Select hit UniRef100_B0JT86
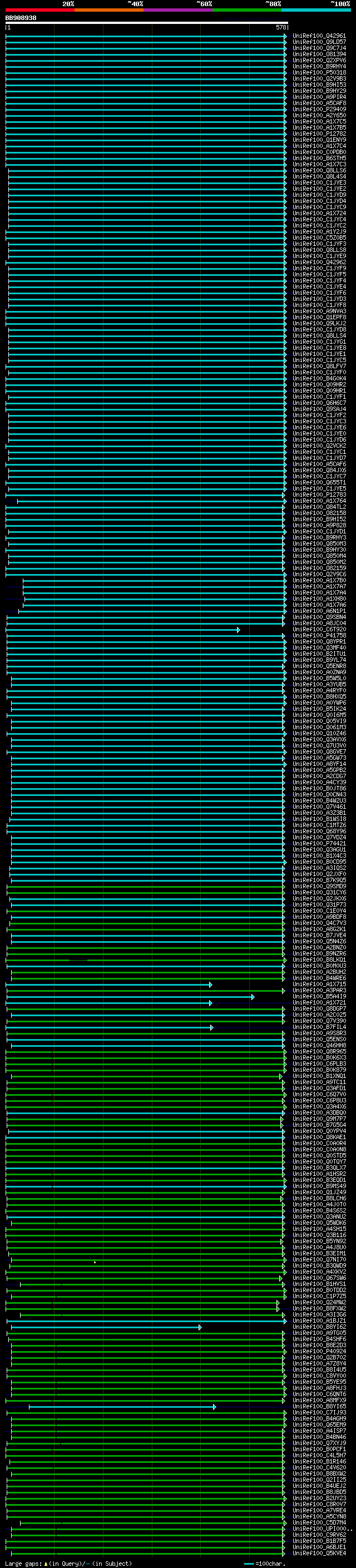 click(319, 788)
